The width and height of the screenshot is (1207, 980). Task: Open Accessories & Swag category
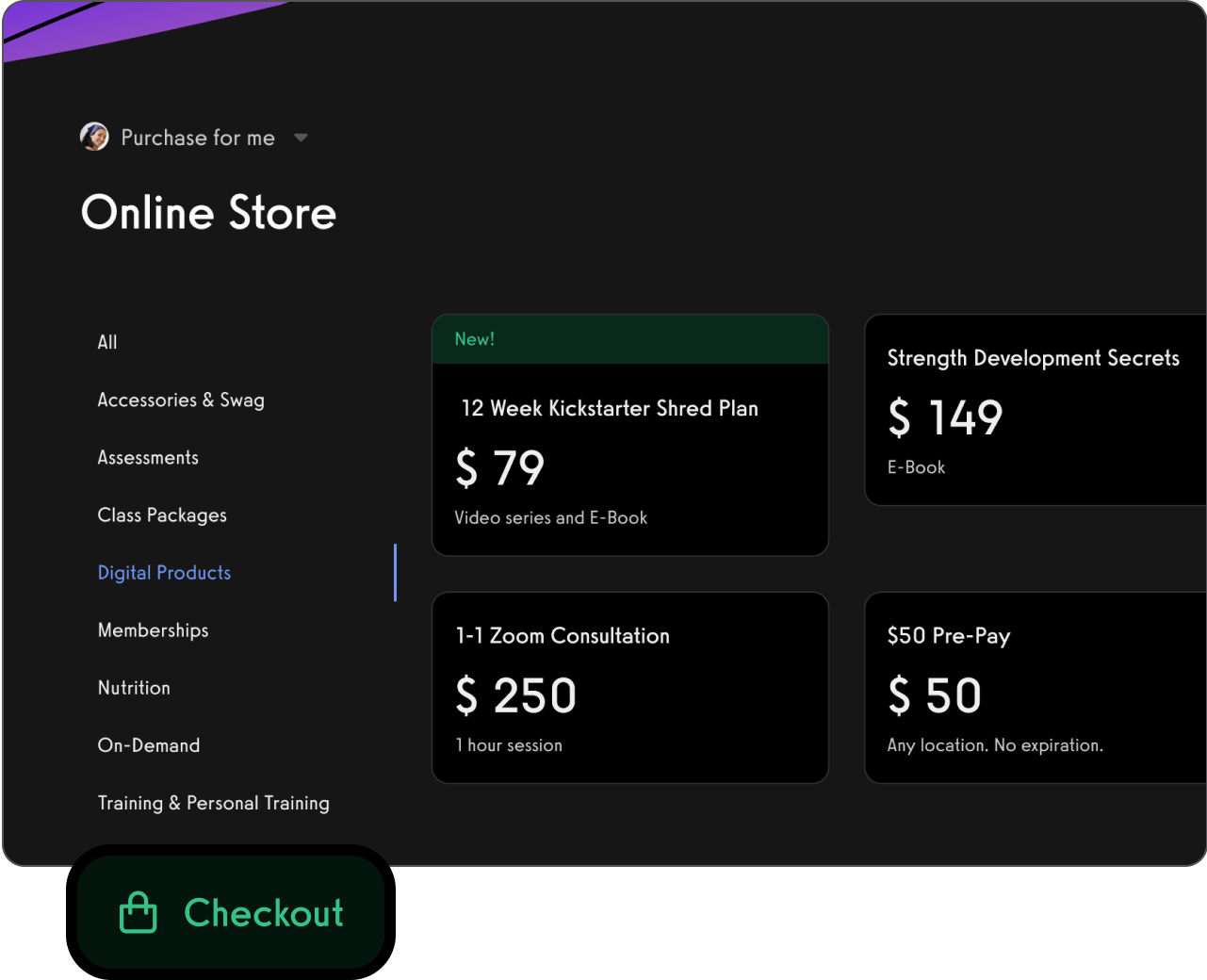(x=181, y=400)
